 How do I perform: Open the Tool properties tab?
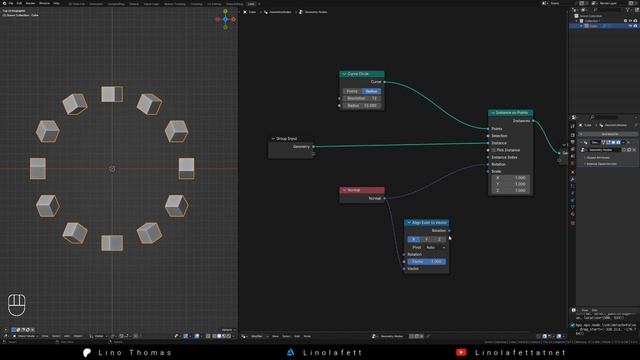tap(573, 127)
